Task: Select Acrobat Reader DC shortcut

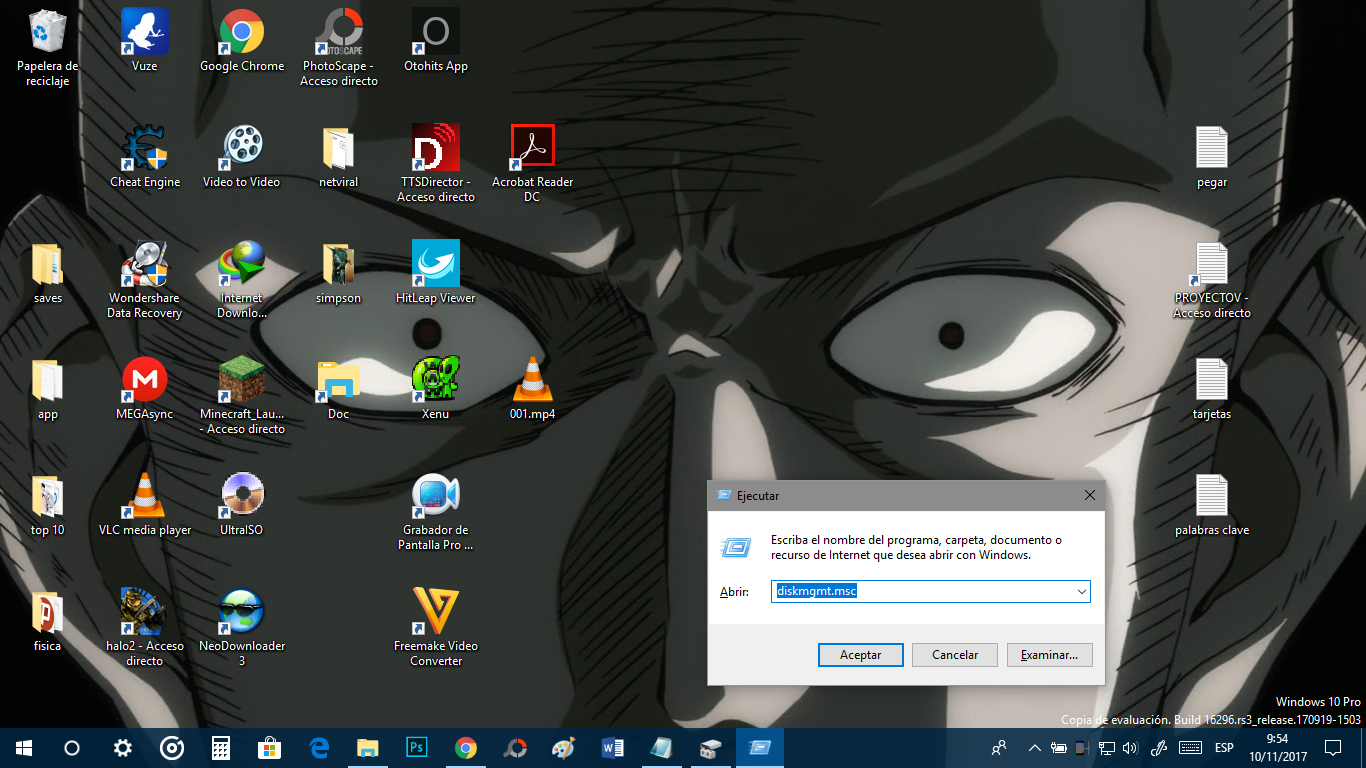Action: pyautogui.click(x=532, y=163)
